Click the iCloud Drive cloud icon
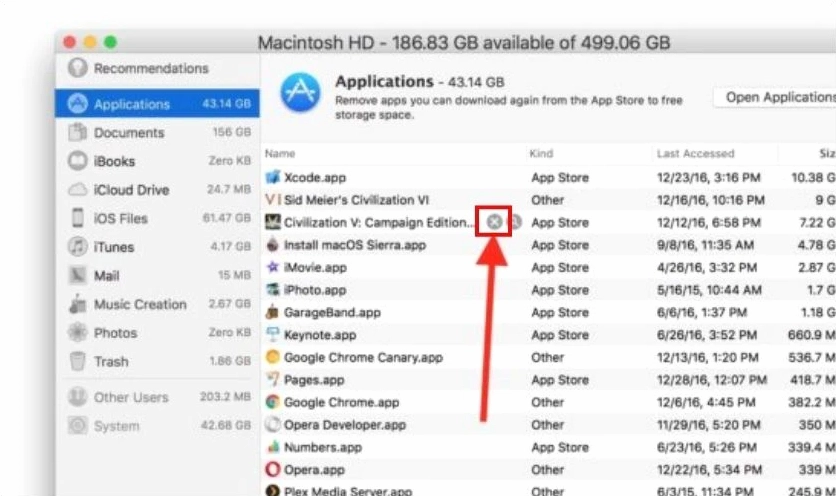The width and height of the screenshot is (836, 496). coord(77,189)
